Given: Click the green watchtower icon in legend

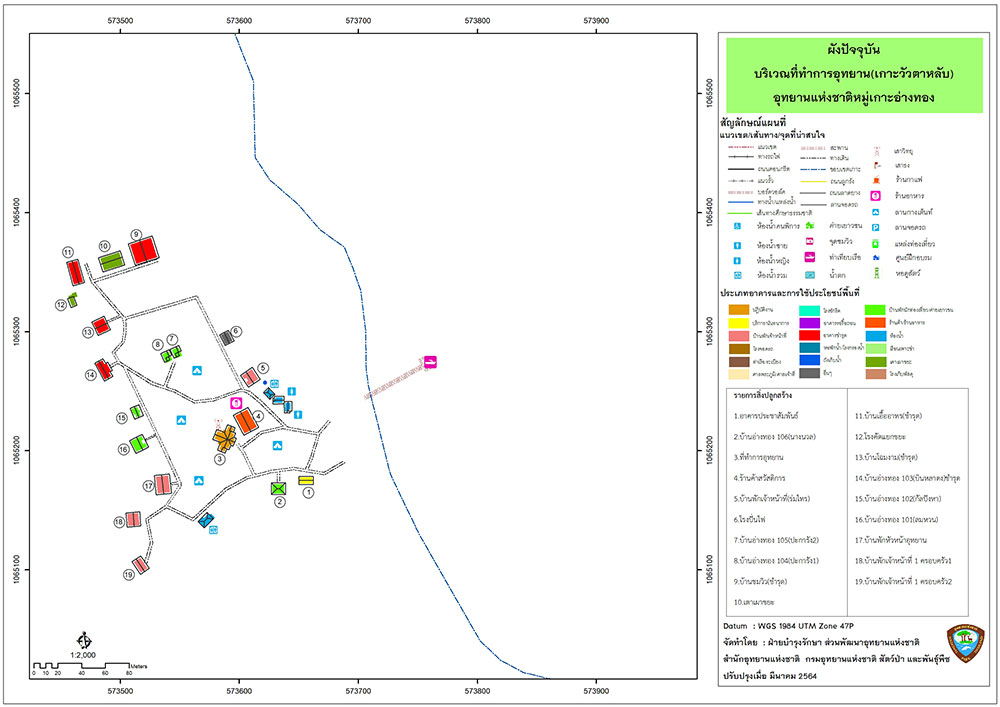Looking at the screenshot, I should [877, 273].
